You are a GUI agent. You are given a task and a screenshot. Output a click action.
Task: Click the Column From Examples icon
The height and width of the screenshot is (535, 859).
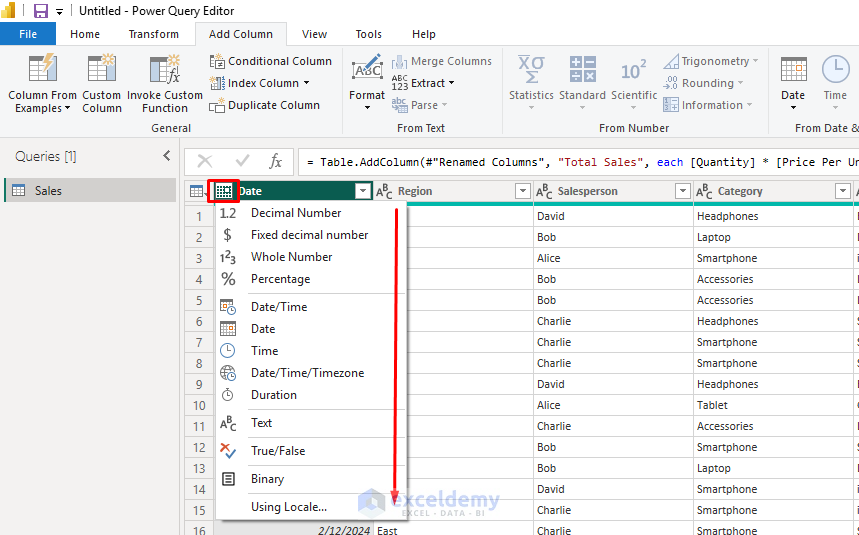(x=42, y=70)
